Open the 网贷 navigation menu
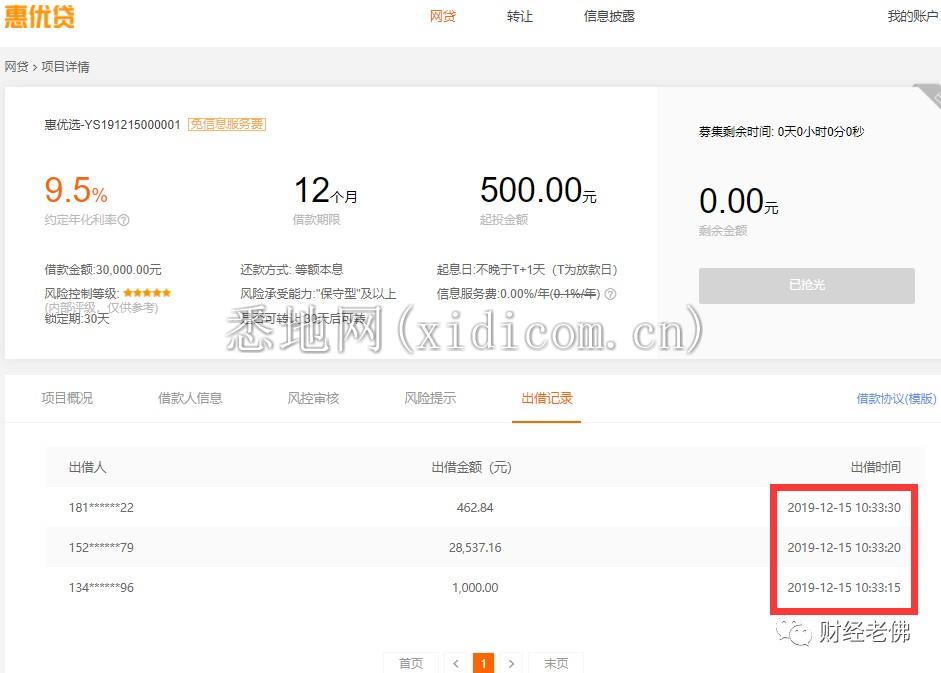 pos(443,16)
